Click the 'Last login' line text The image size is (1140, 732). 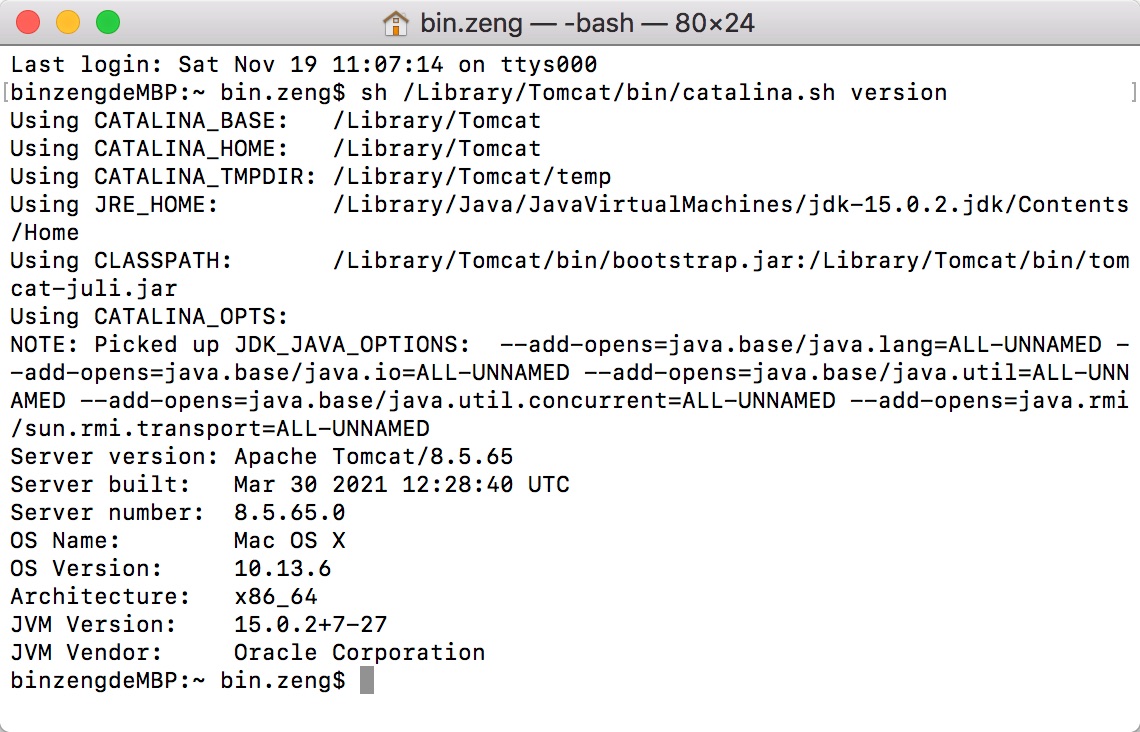tap(304, 65)
